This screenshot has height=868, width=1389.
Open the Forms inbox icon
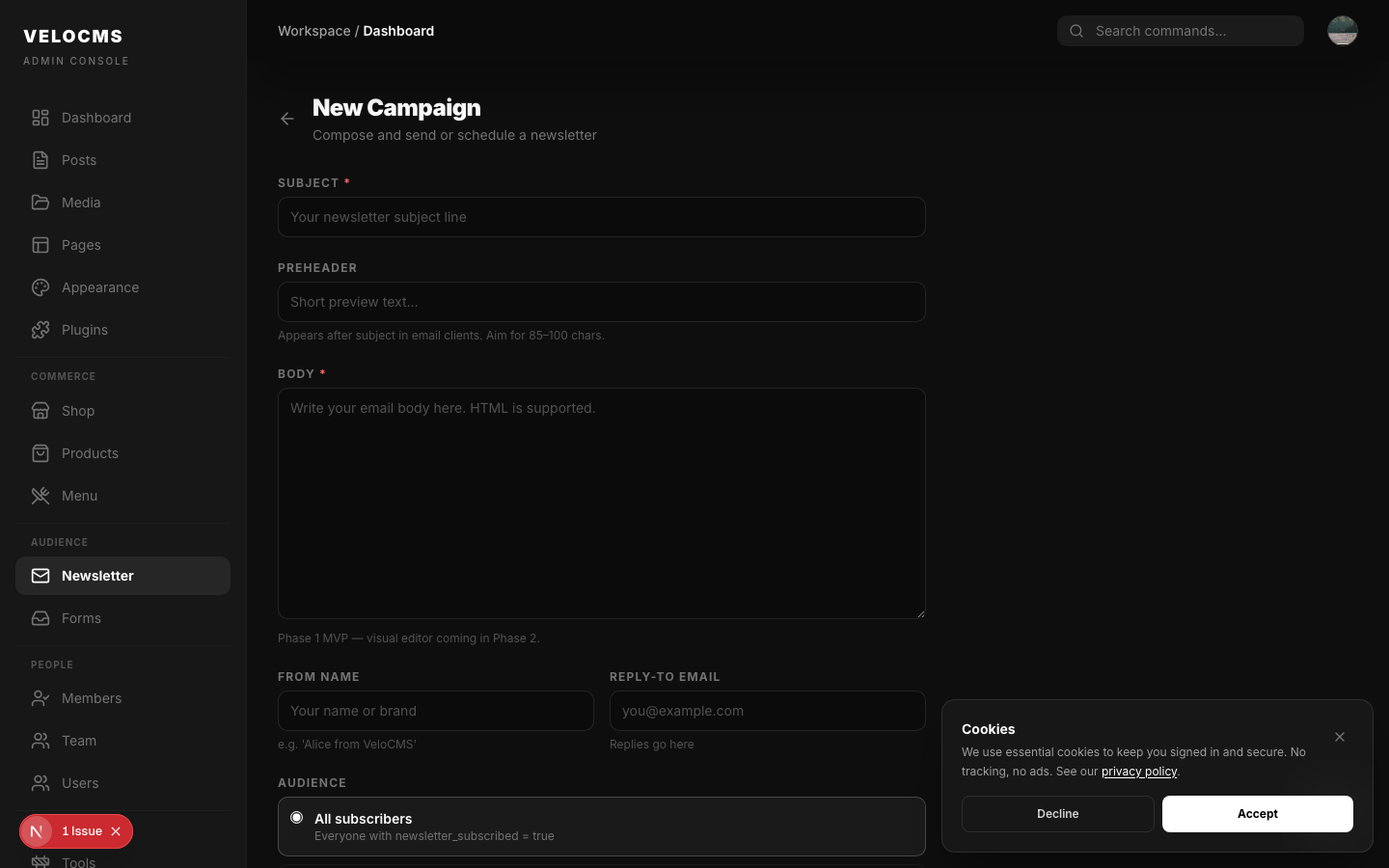[40, 618]
